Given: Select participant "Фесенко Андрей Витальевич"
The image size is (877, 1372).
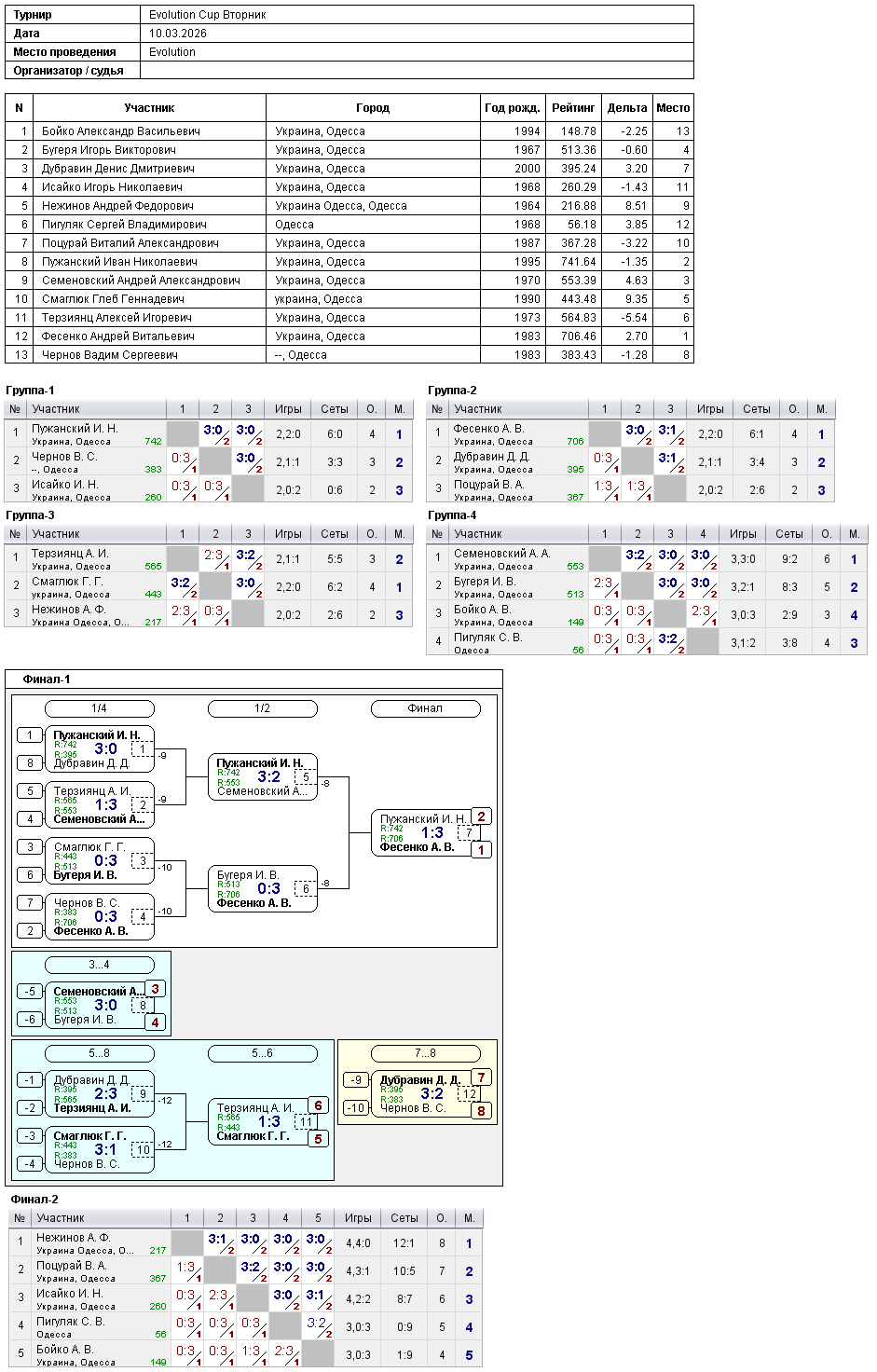Looking at the screenshot, I should tap(118, 336).
